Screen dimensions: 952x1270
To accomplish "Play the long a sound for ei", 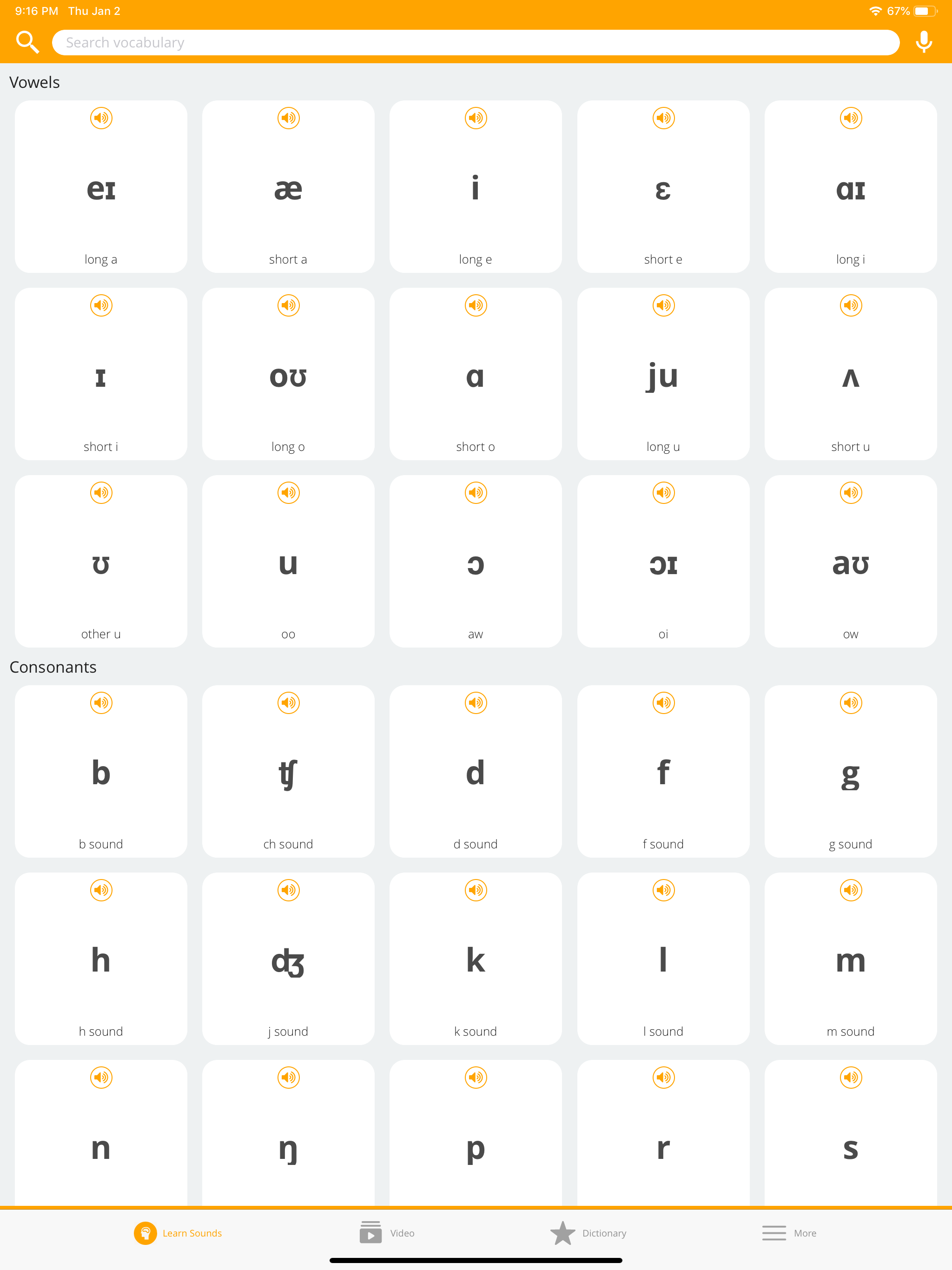I will tap(100, 118).
